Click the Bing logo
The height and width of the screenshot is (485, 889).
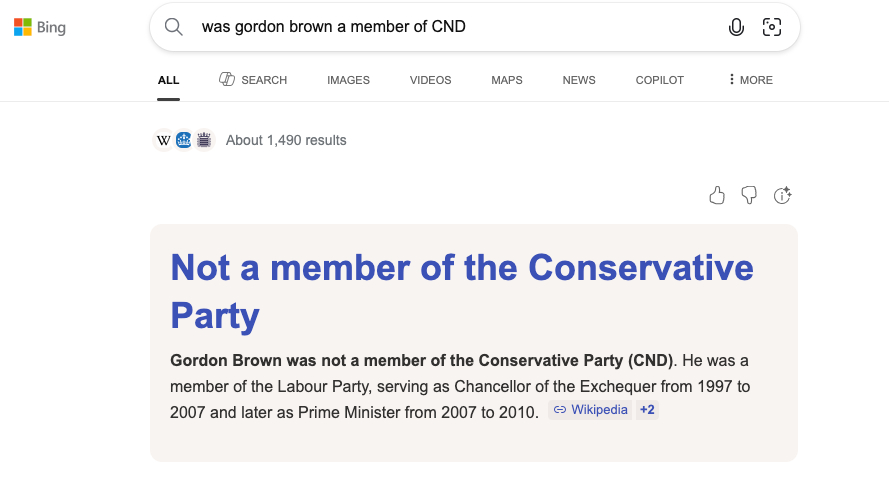coord(40,28)
